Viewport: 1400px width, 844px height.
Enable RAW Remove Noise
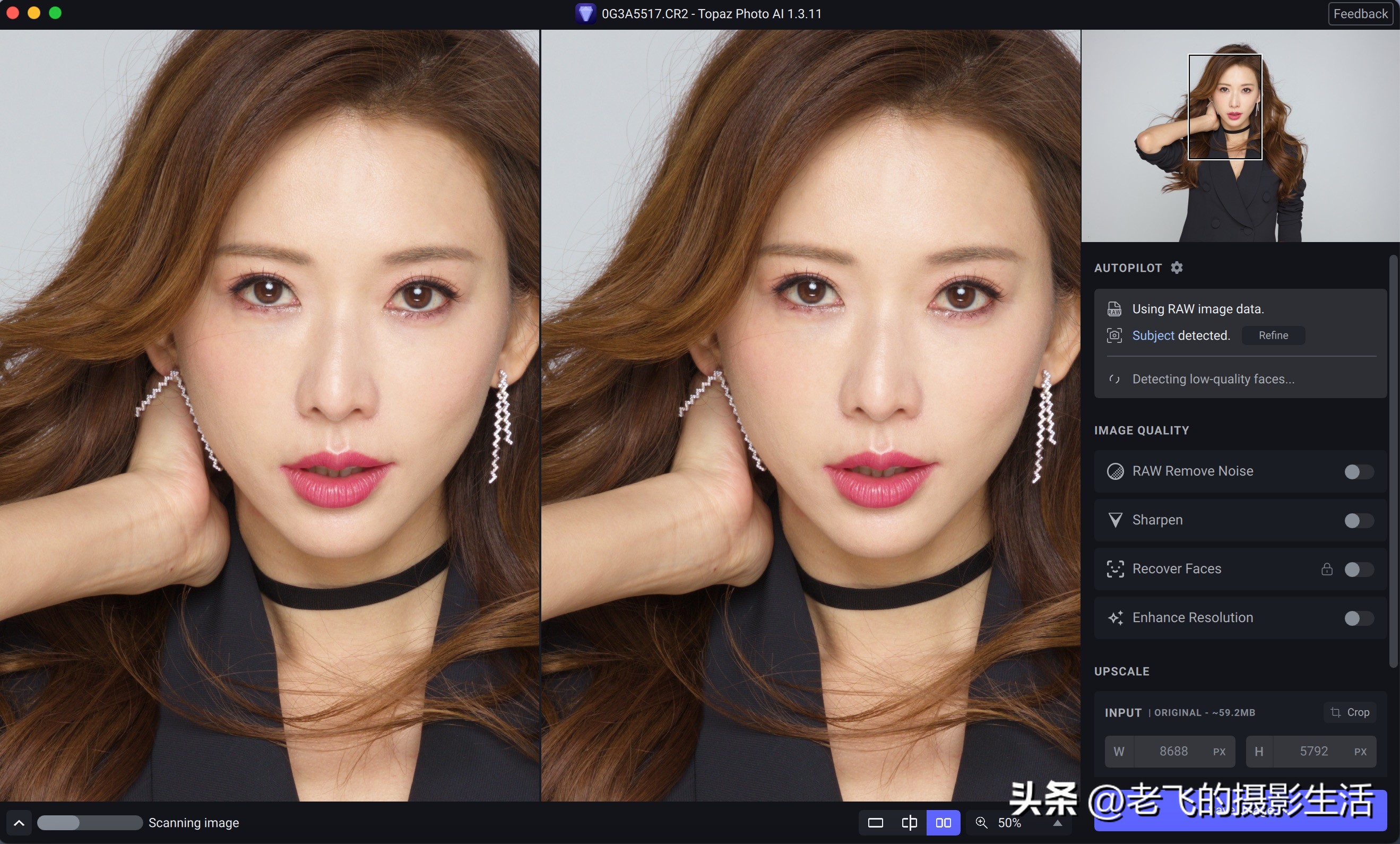[1358, 472]
